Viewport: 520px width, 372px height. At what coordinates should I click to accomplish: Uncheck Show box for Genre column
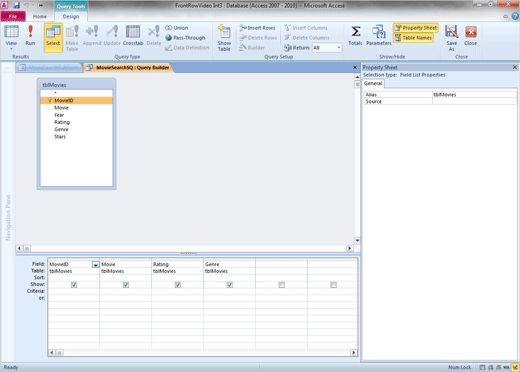(230, 285)
